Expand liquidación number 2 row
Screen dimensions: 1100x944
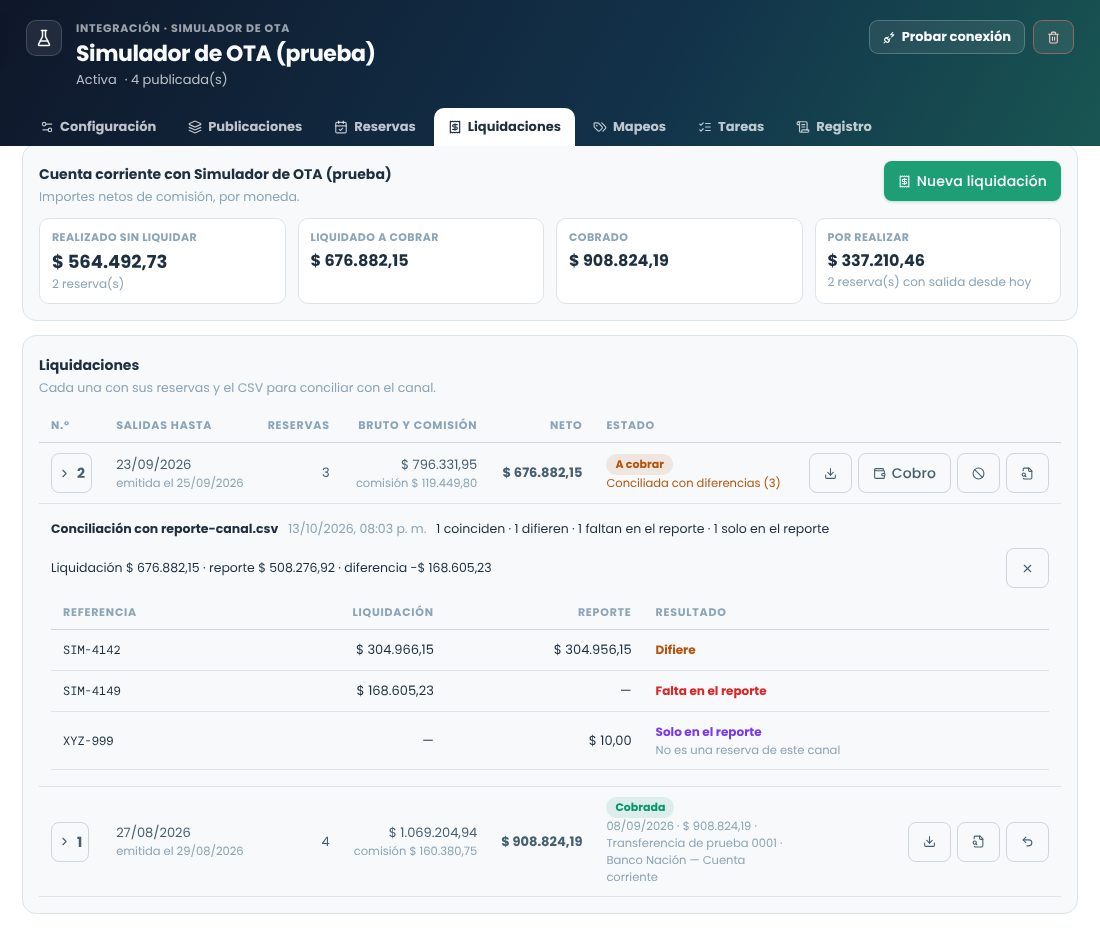click(x=72, y=473)
